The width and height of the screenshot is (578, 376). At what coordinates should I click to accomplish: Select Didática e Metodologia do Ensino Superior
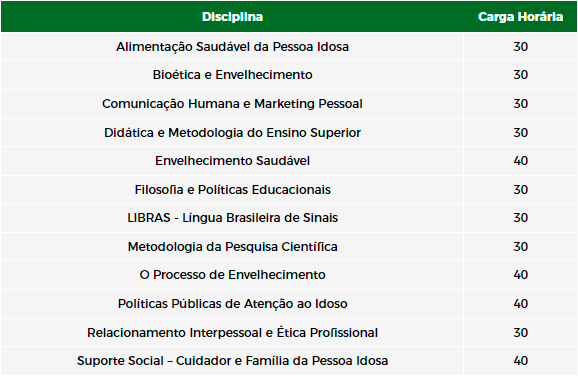point(232,133)
